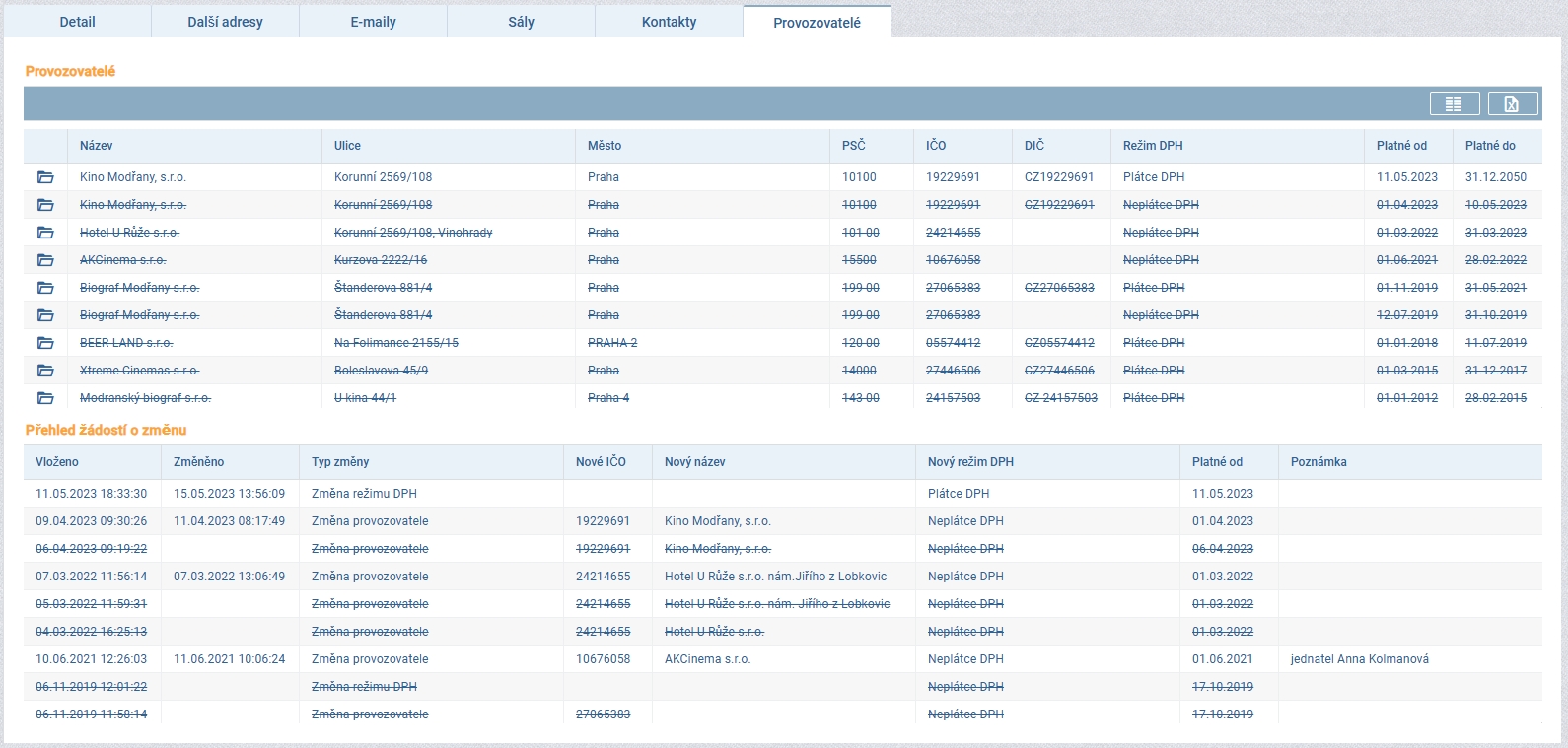Screen dimensions: 1568x748
Task: Click the Režim DPH column header
Action: click(1153, 146)
